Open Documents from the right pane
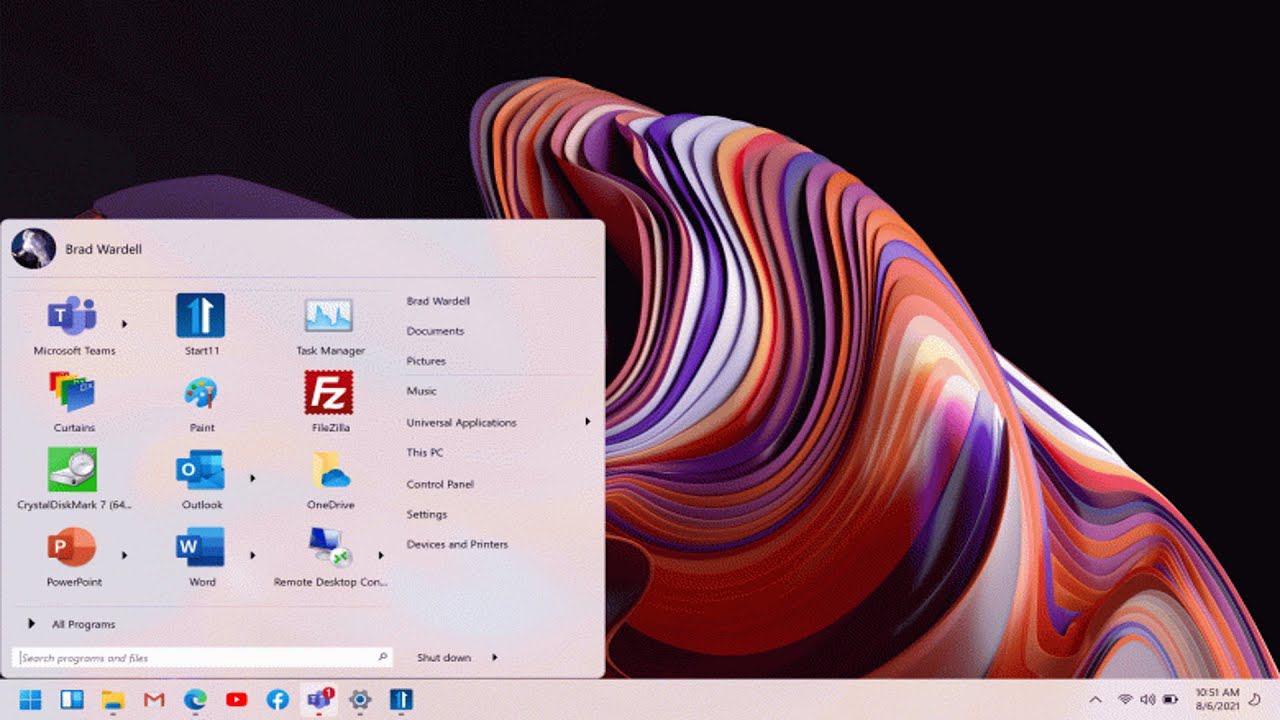 pyautogui.click(x=435, y=331)
